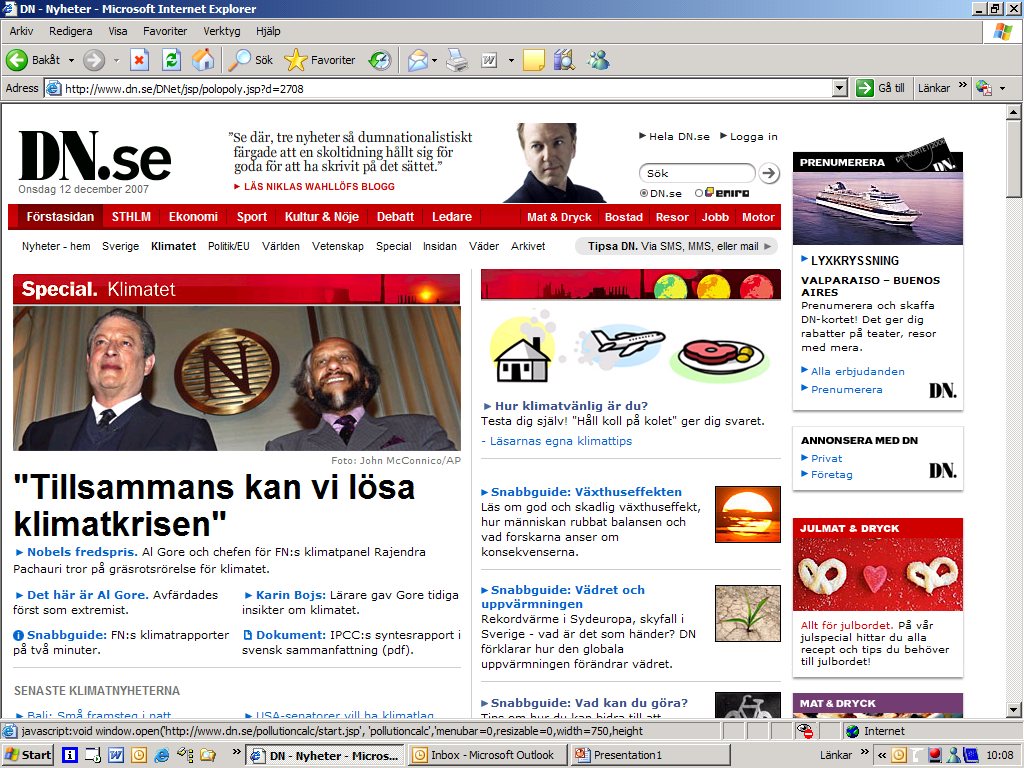Screen dimensions: 1024x768
Task: Submit search with arrow button beside Sök field
Action: (x=769, y=173)
